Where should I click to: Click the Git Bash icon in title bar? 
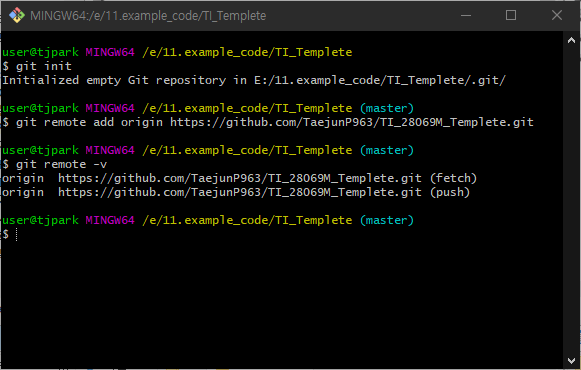(17, 16)
